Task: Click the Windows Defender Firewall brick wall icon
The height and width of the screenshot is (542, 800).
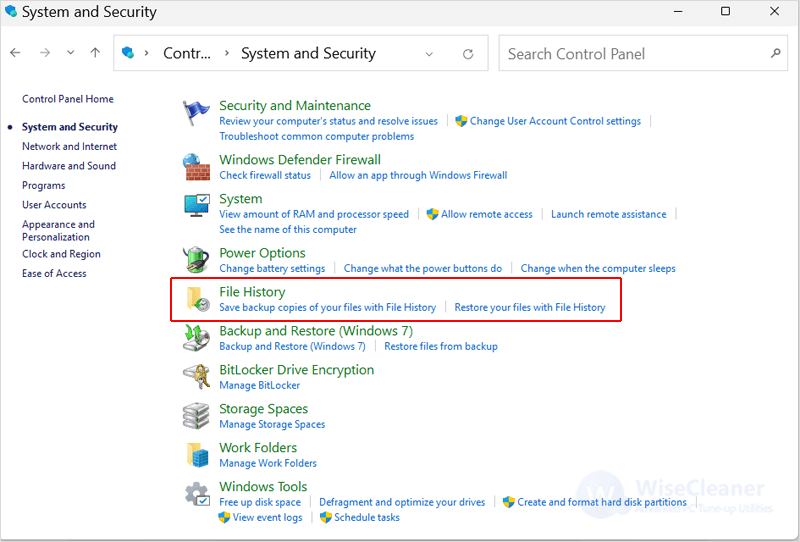Action: point(196,167)
